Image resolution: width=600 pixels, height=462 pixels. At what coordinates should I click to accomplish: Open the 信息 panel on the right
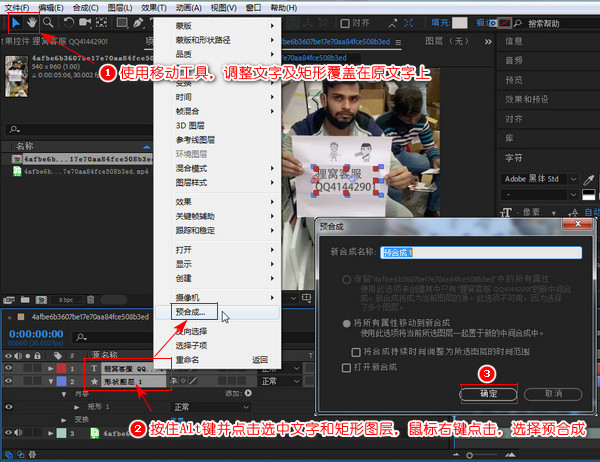(514, 41)
